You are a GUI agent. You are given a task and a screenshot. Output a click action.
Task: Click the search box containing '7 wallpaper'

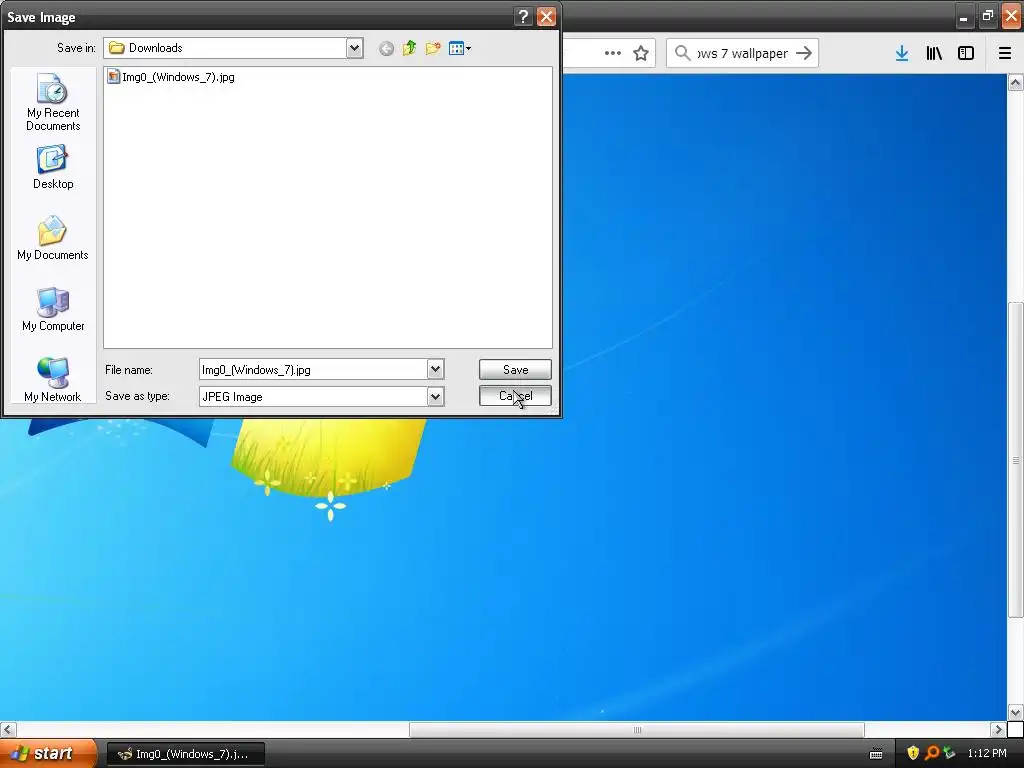743,53
